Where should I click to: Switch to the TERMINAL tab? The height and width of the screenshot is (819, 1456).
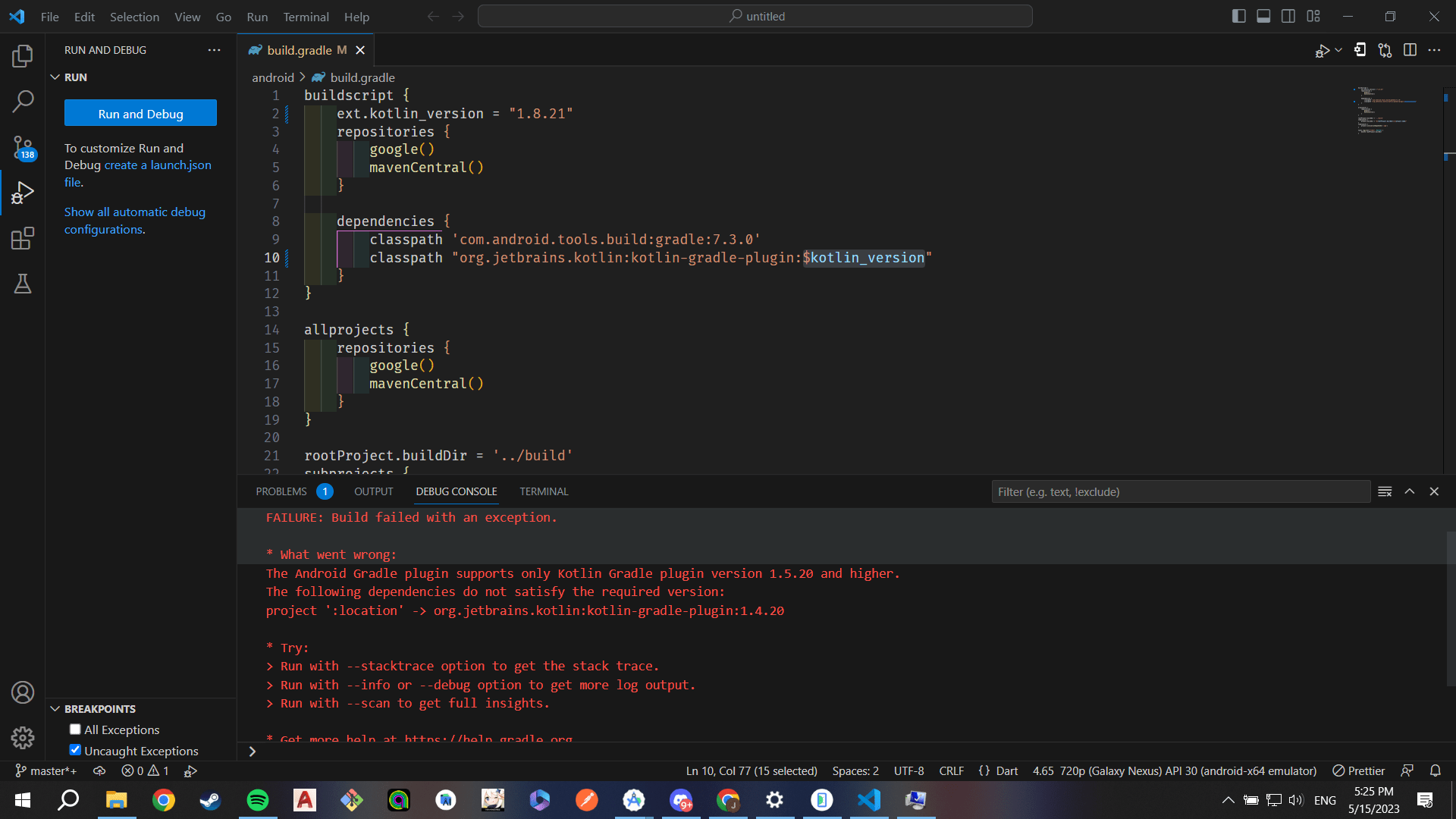(x=543, y=491)
